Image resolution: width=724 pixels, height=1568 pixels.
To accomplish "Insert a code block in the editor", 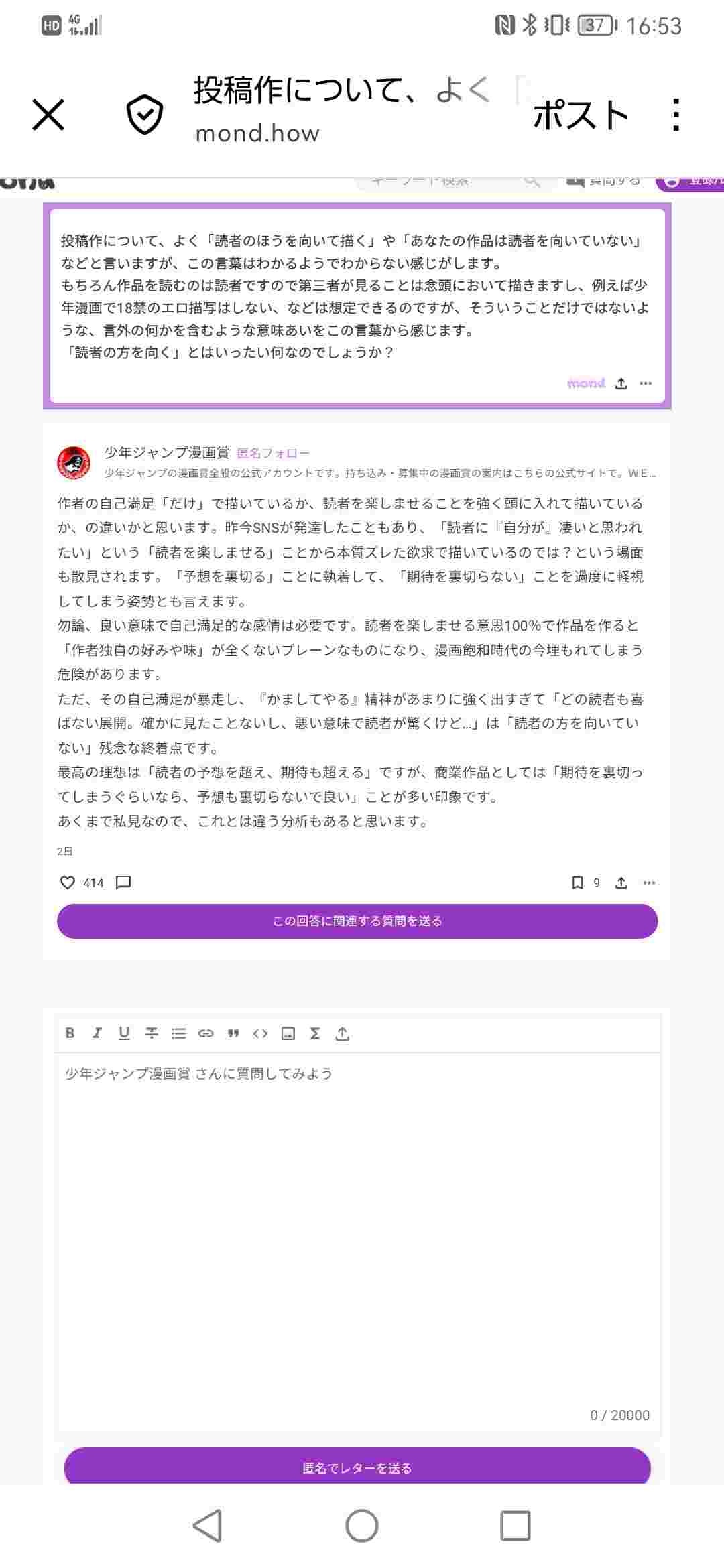I will (260, 1033).
